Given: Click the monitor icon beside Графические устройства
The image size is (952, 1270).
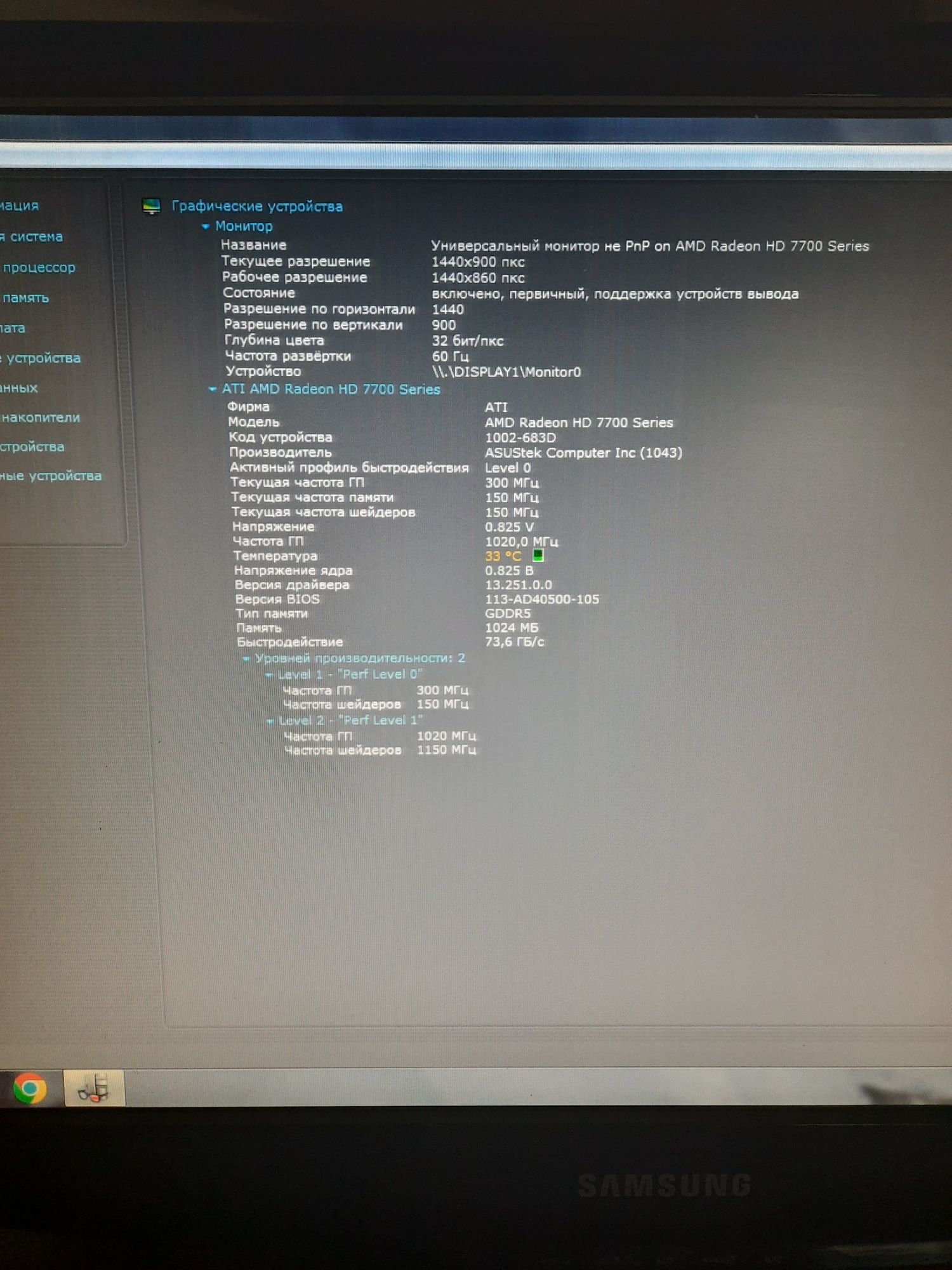Looking at the screenshot, I should pos(152,206).
